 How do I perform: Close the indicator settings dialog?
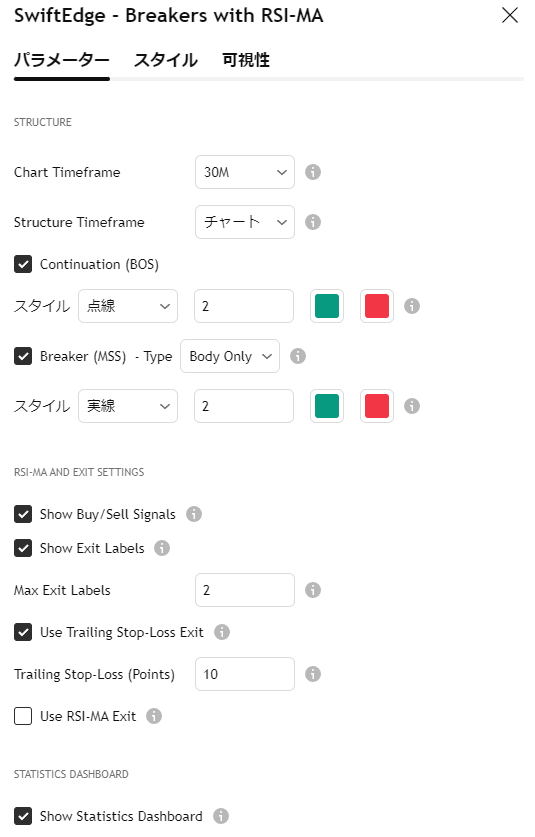click(x=510, y=15)
